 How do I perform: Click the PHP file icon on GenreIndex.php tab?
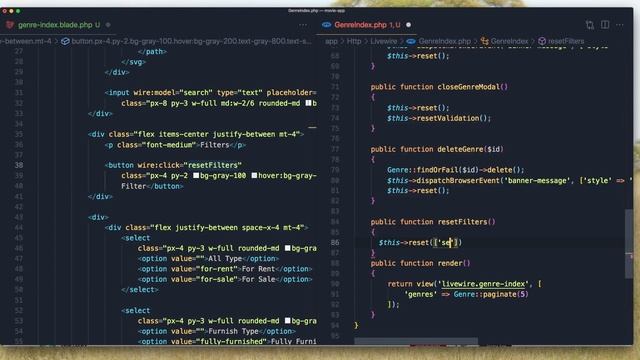(327, 25)
